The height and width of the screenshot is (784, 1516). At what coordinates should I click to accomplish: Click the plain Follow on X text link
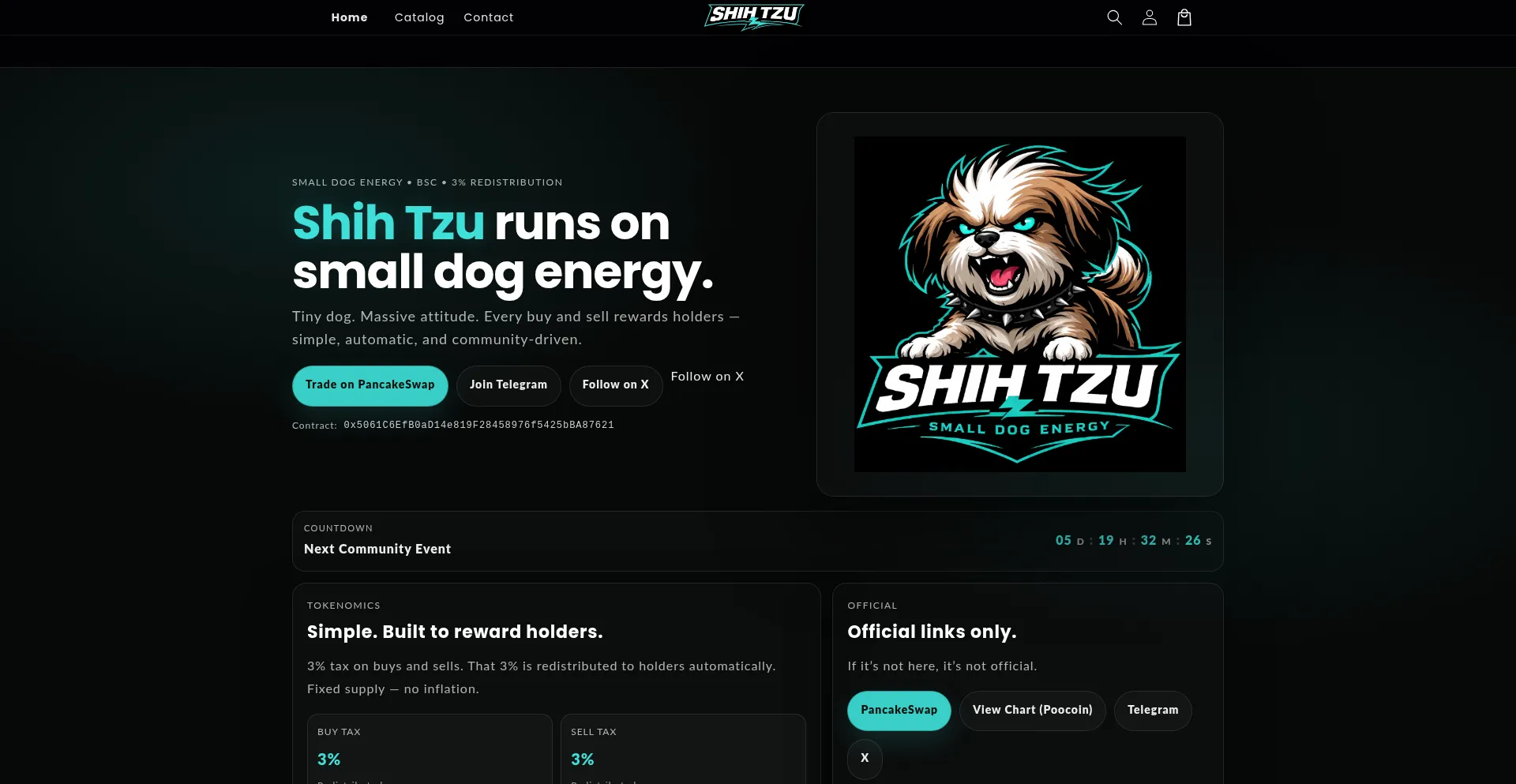point(707,377)
